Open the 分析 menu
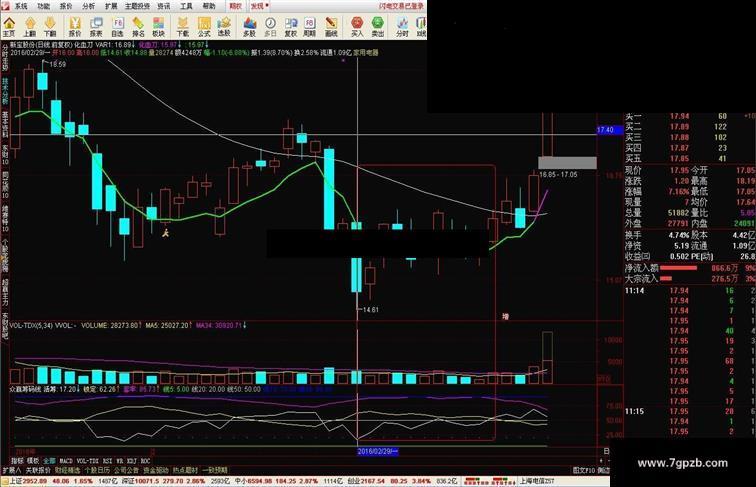Viewport: 756px width, 487px height. (88, 6)
